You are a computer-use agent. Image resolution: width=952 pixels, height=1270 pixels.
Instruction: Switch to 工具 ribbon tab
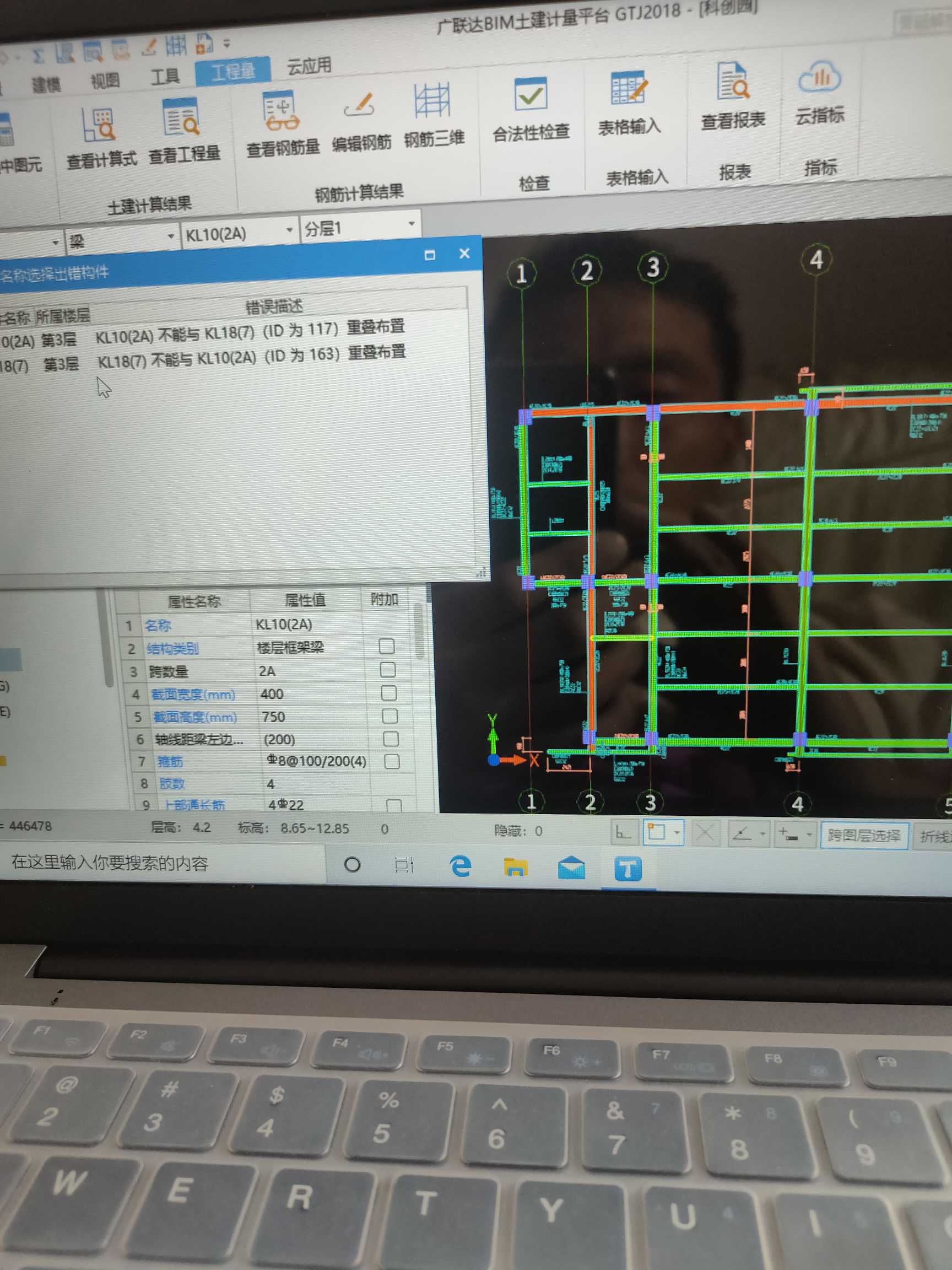tap(165, 76)
